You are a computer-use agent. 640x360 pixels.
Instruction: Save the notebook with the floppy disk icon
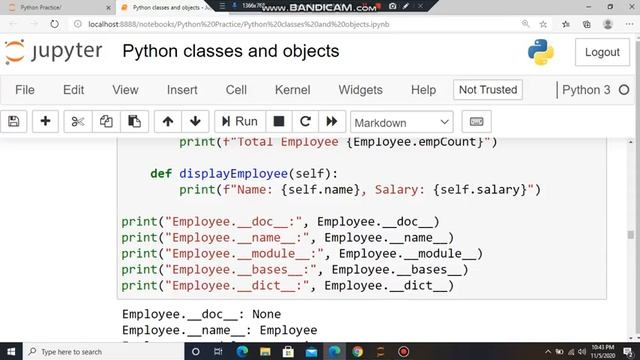tap(13, 121)
